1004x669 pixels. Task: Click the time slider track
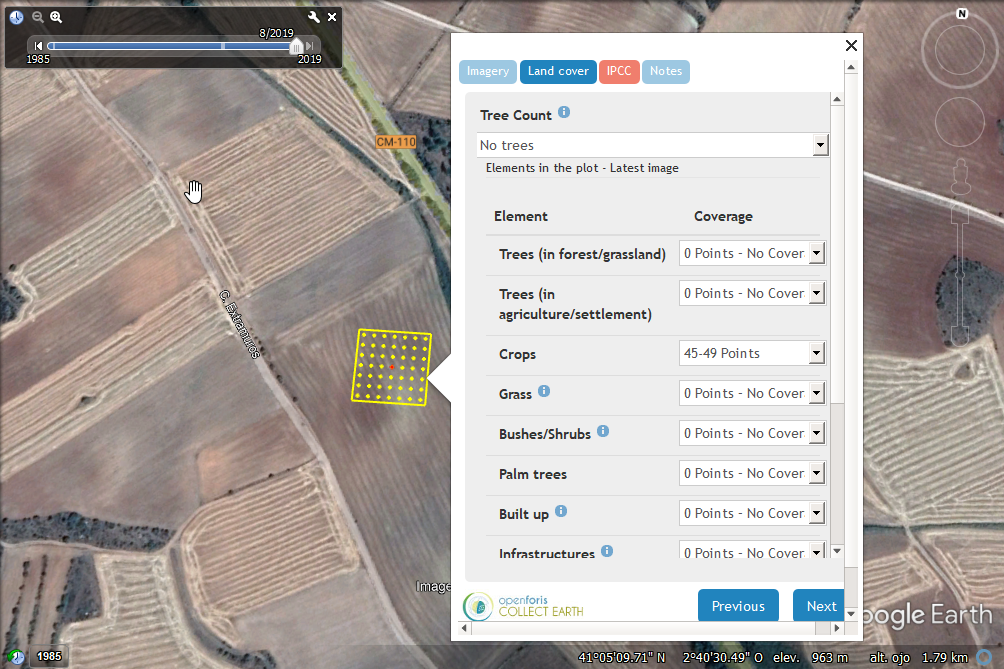tap(170, 46)
